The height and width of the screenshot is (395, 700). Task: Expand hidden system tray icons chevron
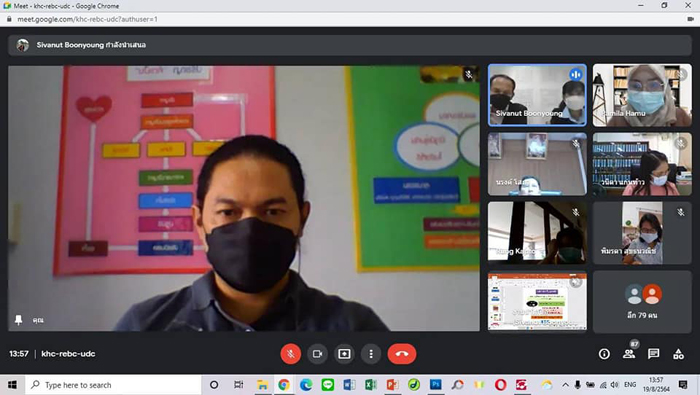[x=565, y=385]
